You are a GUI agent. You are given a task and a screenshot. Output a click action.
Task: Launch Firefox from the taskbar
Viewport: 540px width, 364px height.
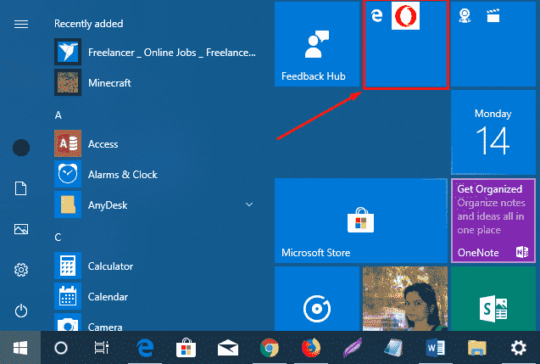click(311, 348)
